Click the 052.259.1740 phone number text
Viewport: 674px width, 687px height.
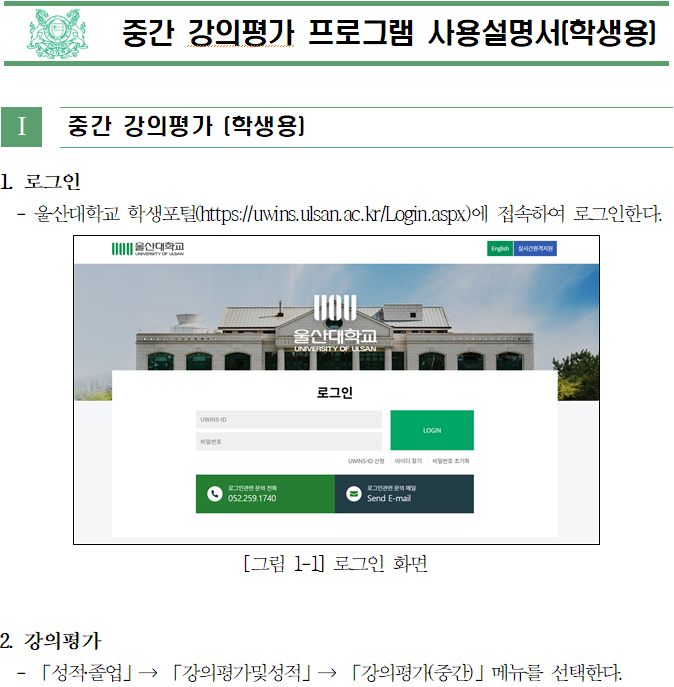coord(252,498)
